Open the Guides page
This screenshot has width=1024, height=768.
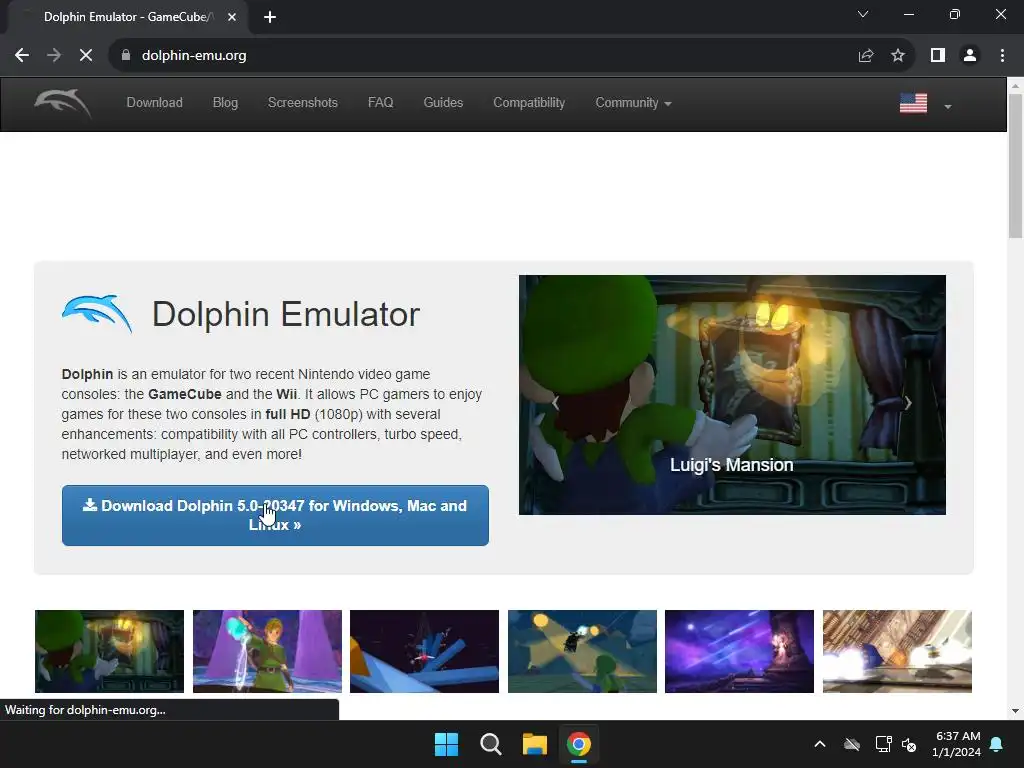[x=443, y=103]
